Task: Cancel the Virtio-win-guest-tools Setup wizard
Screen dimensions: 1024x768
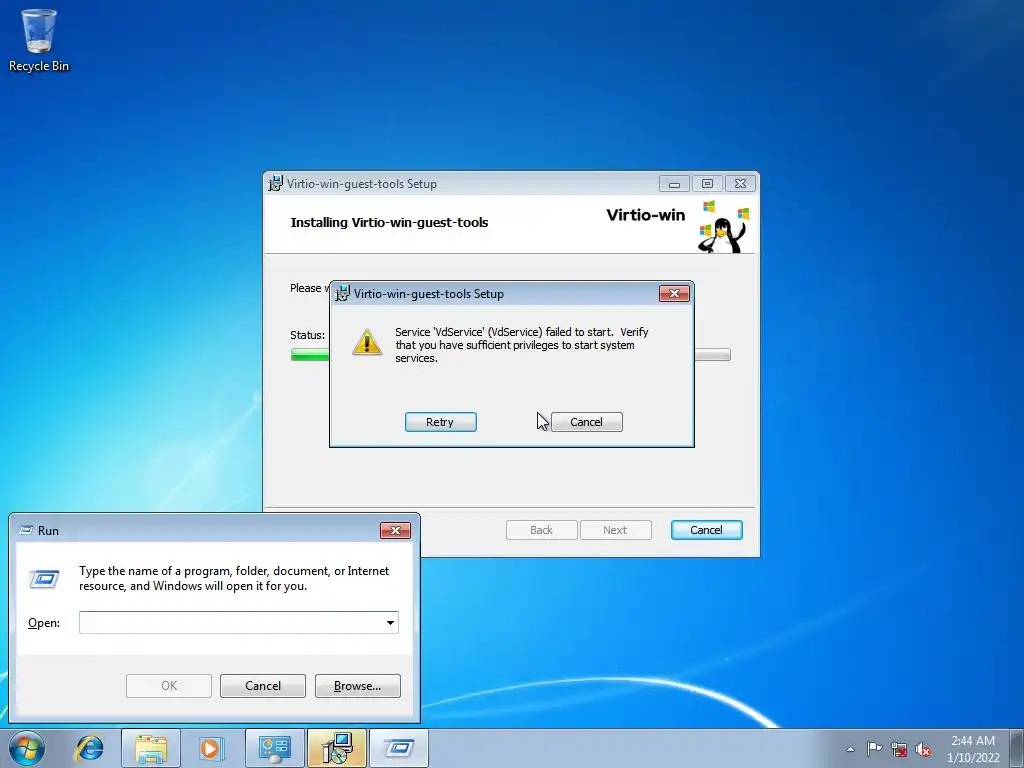Action: tap(707, 530)
